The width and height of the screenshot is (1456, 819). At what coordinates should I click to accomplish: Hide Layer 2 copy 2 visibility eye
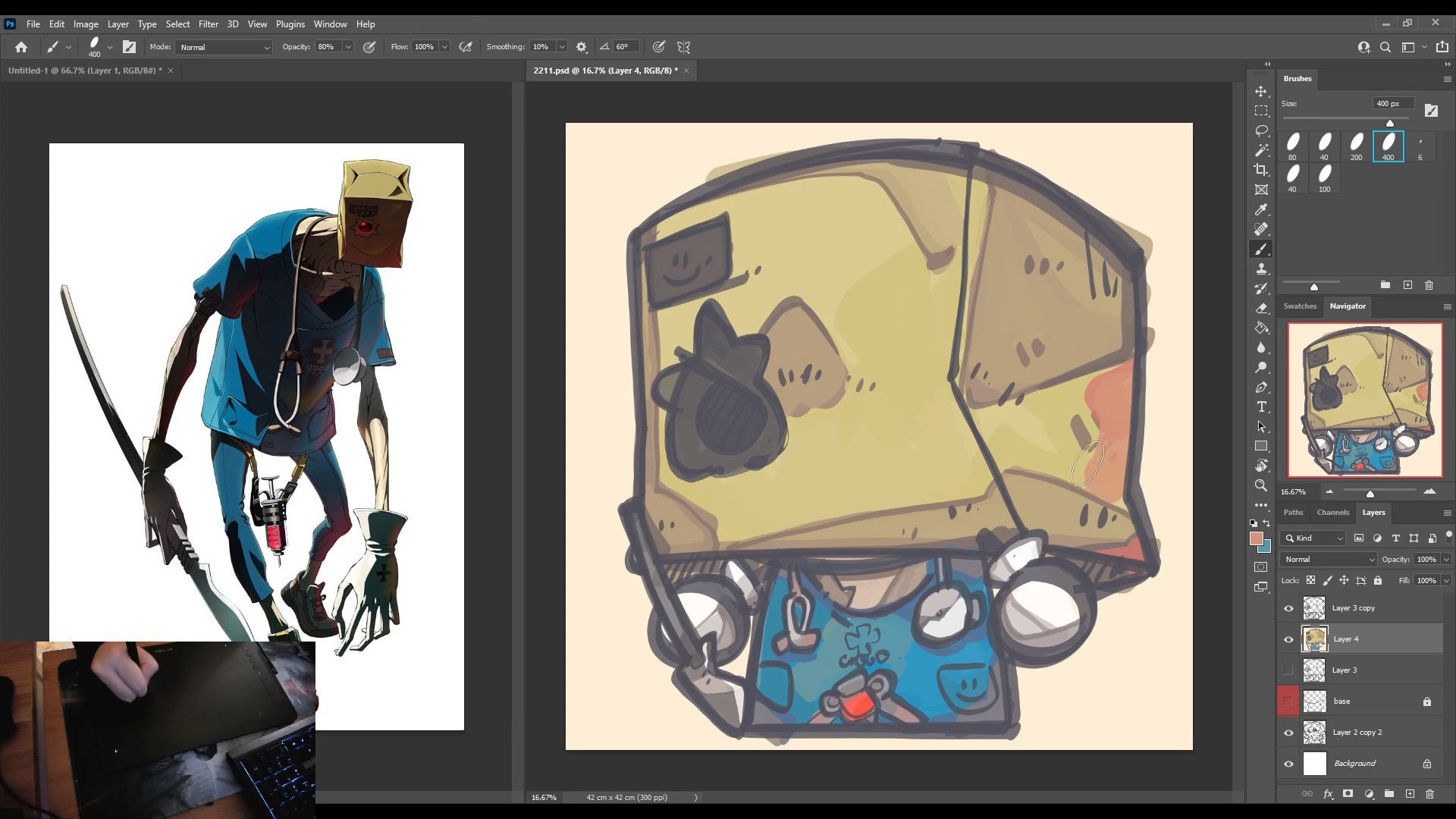[x=1288, y=733]
